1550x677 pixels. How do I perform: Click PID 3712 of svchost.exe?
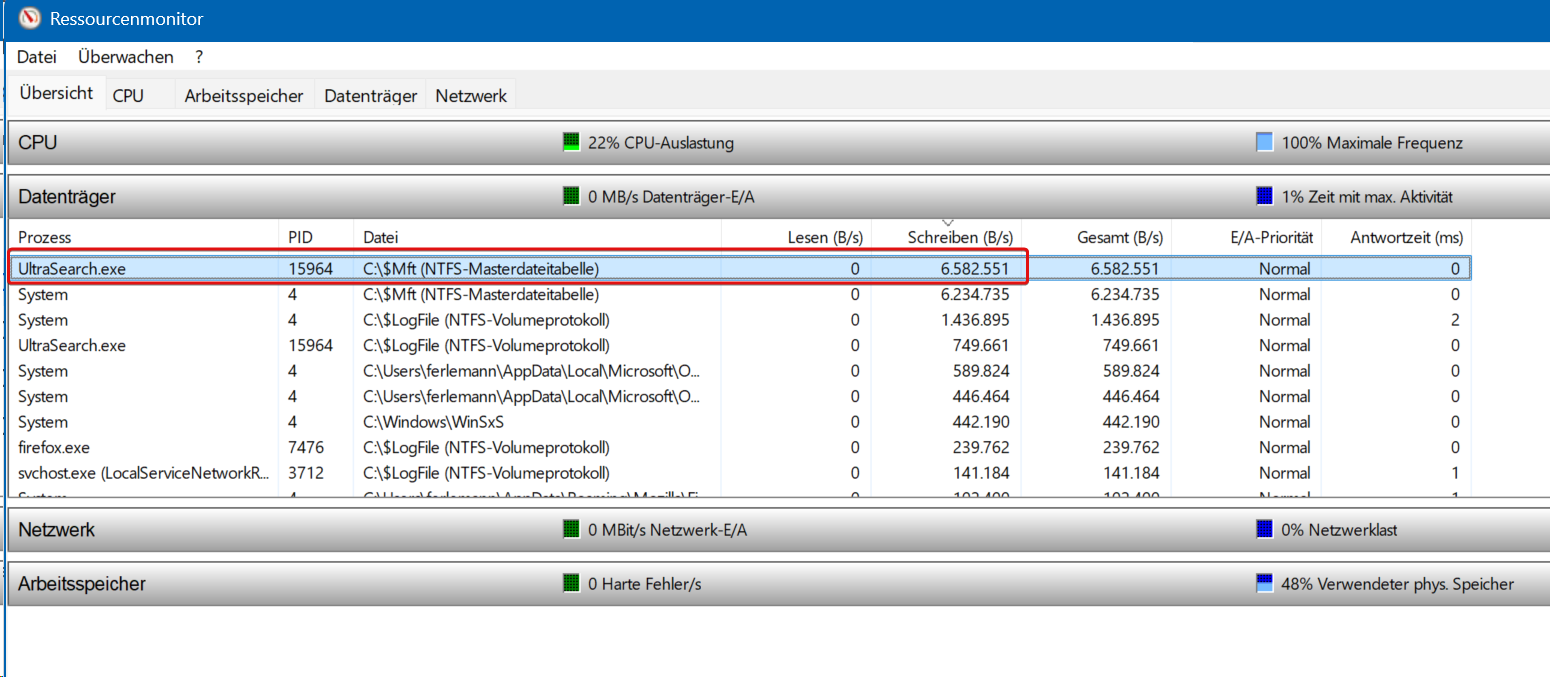point(306,473)
